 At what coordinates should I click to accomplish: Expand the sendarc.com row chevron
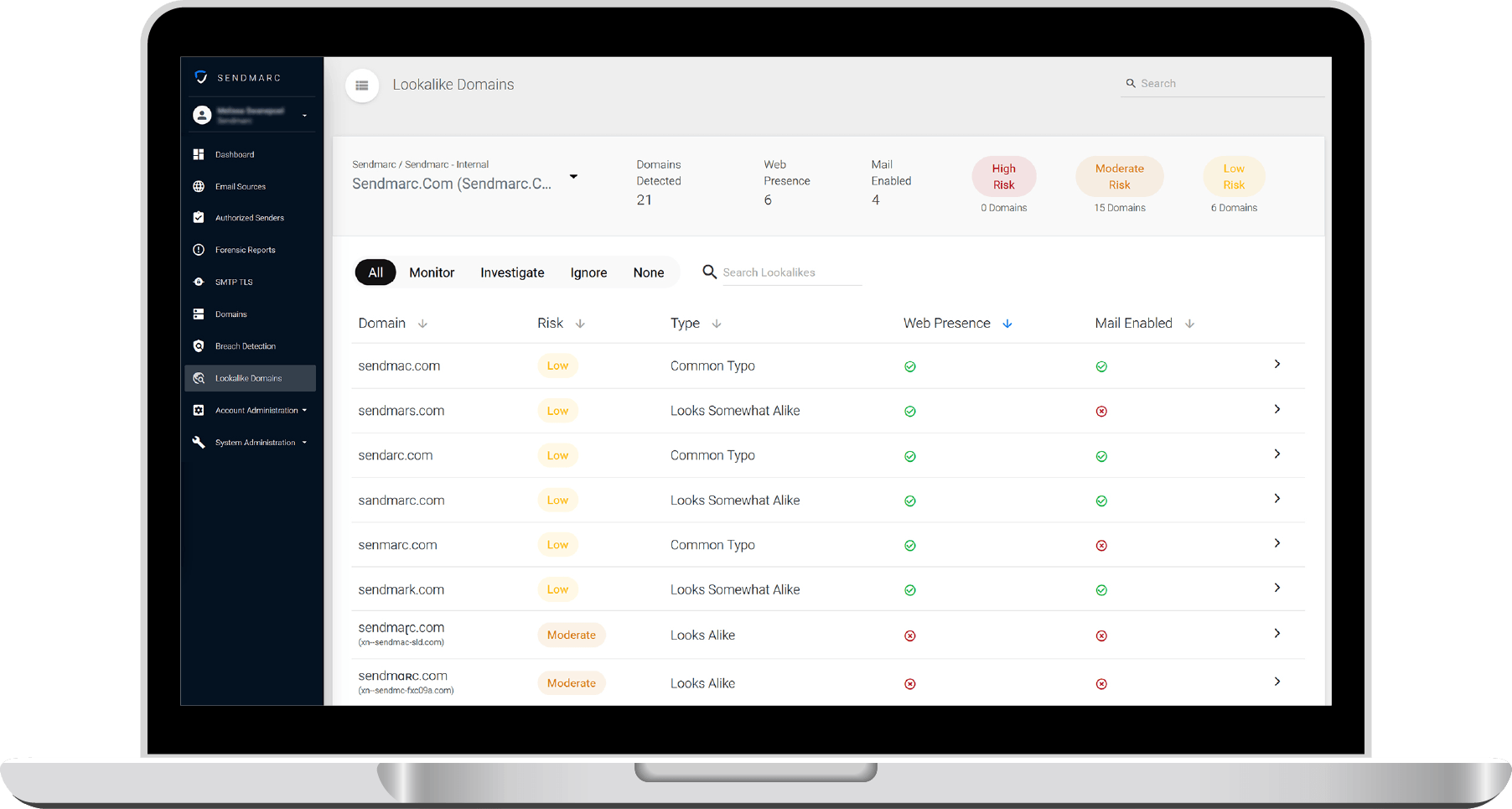coord(1277,454)
